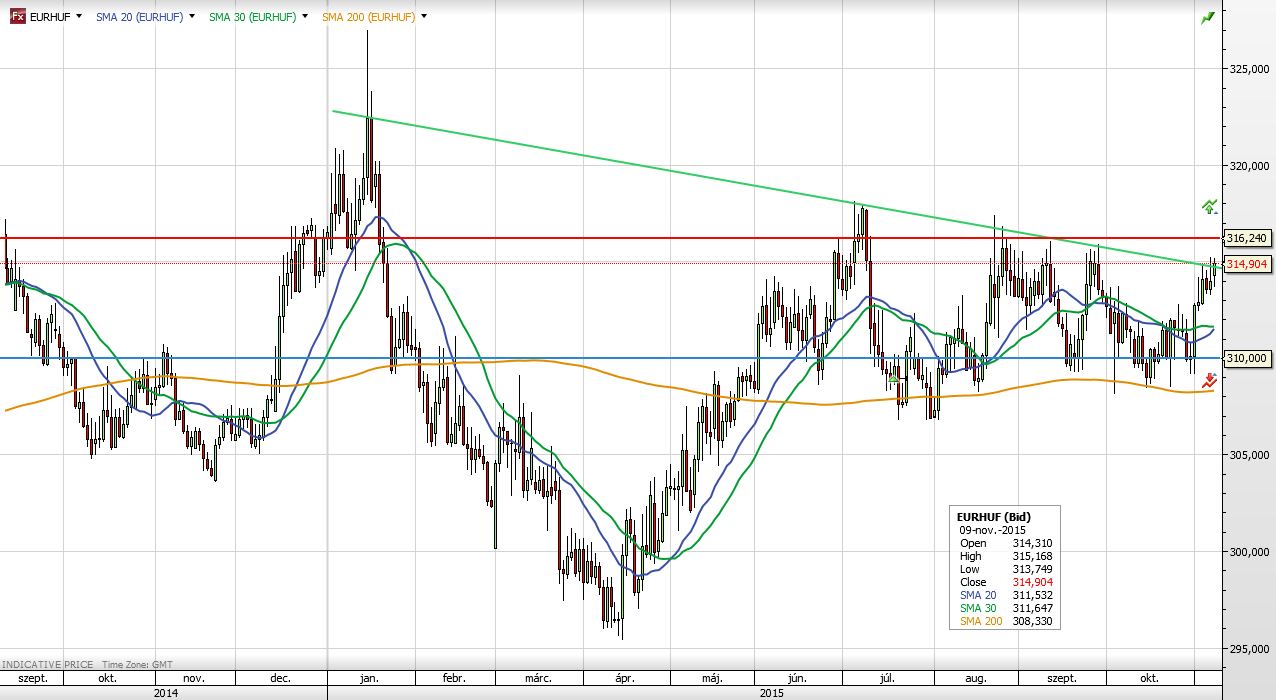This screenshot has height=700, width=1276.
Task: Click the High 315,168 value
Action: point(1034,556)
